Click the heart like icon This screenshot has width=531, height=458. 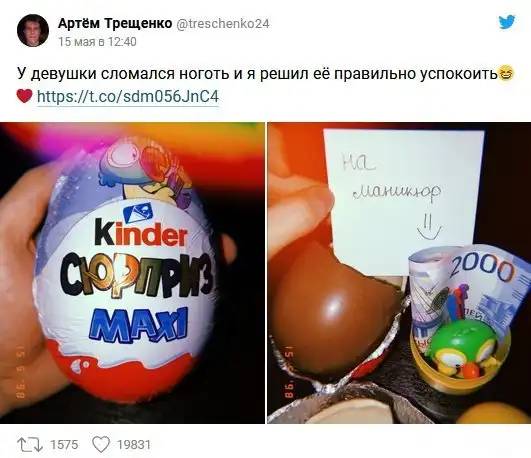(x=101, y=444)
